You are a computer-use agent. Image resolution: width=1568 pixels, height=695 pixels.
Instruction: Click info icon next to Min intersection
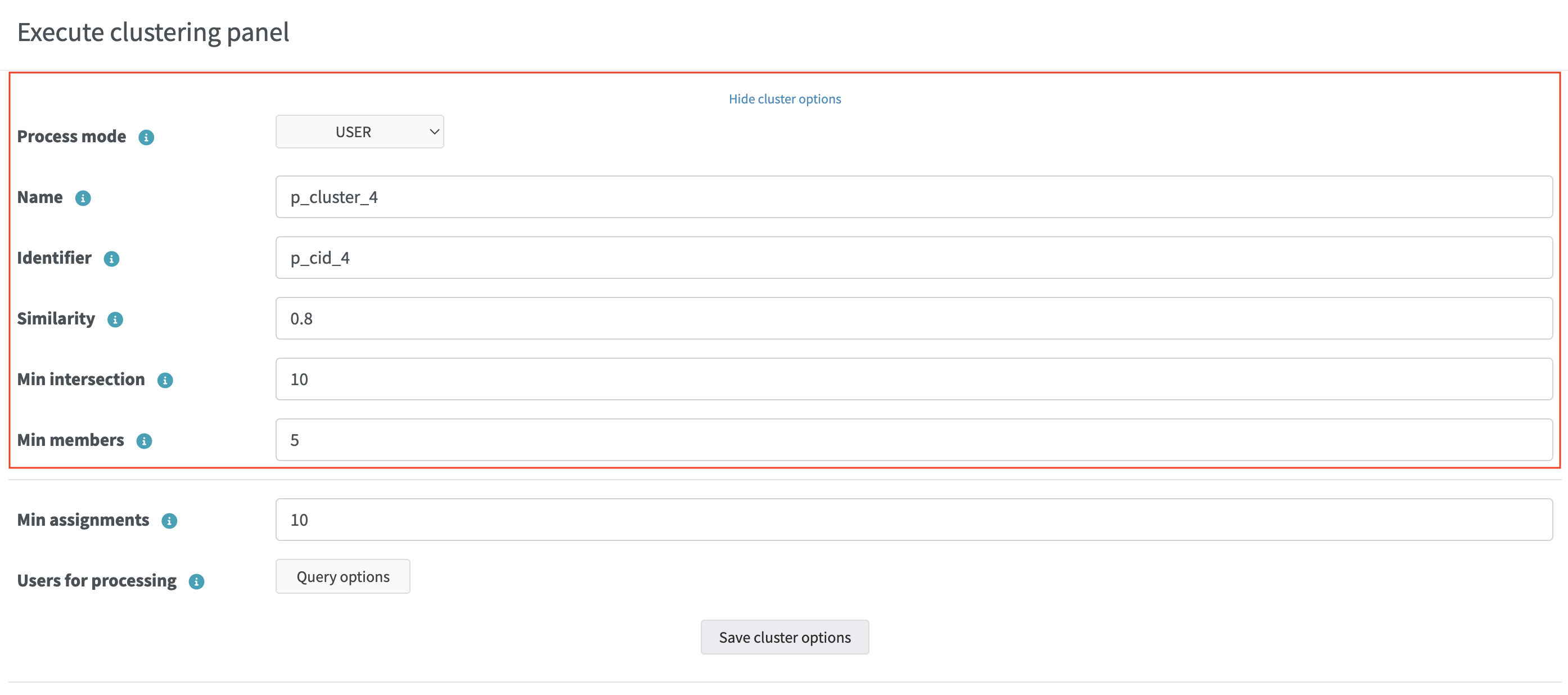(x=165, y=380)
